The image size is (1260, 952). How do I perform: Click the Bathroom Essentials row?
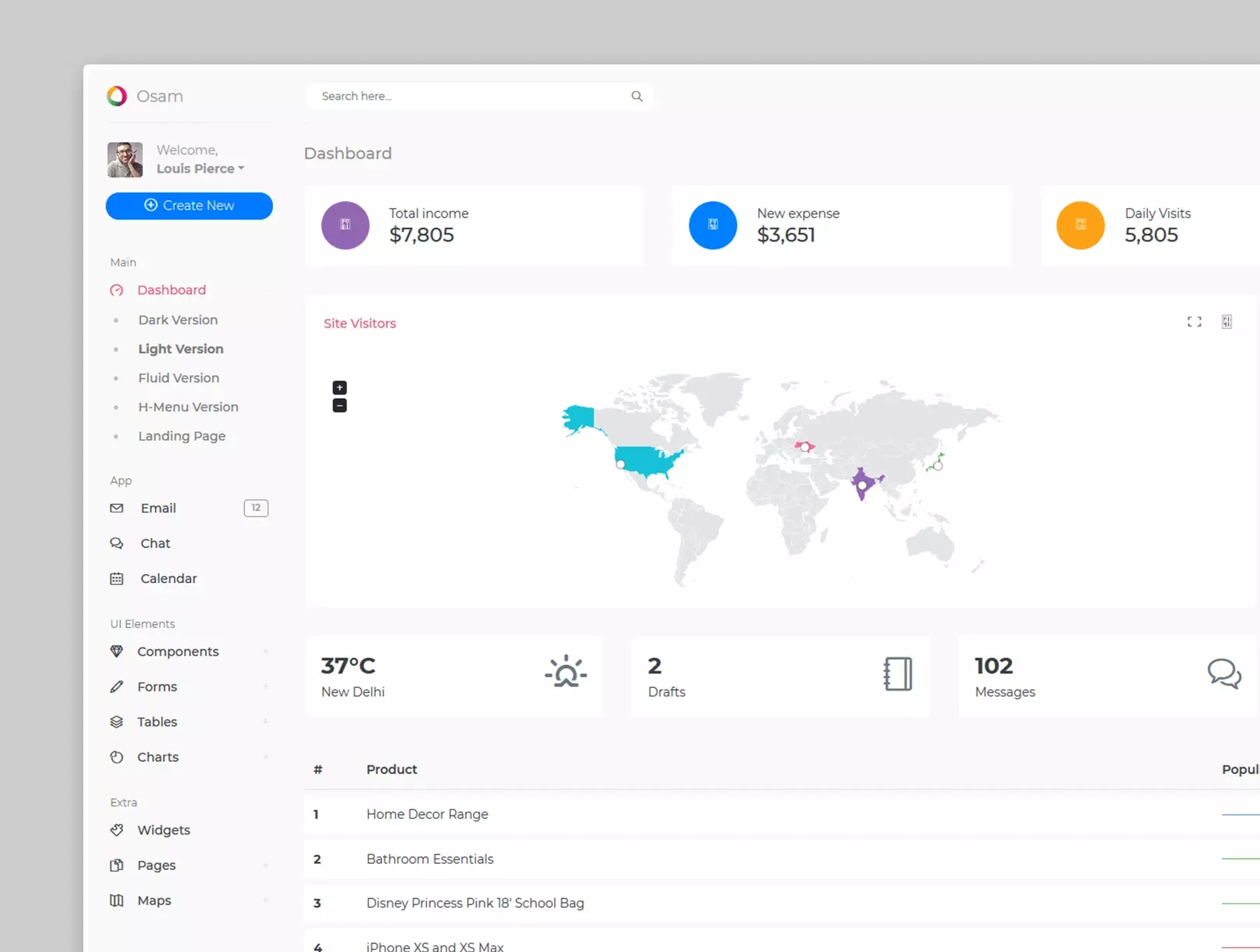point(782,859)
